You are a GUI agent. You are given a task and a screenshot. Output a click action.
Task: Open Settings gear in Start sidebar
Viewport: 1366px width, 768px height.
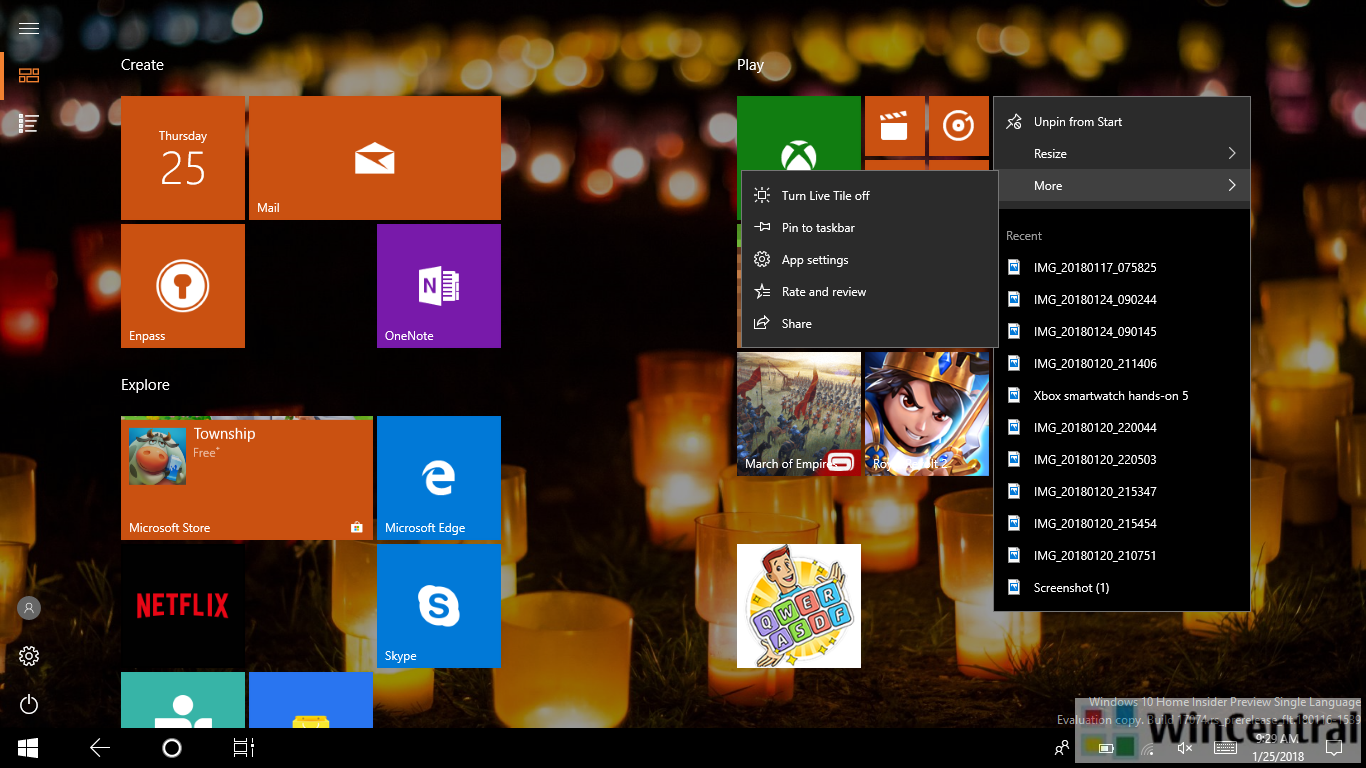(29, 656)
